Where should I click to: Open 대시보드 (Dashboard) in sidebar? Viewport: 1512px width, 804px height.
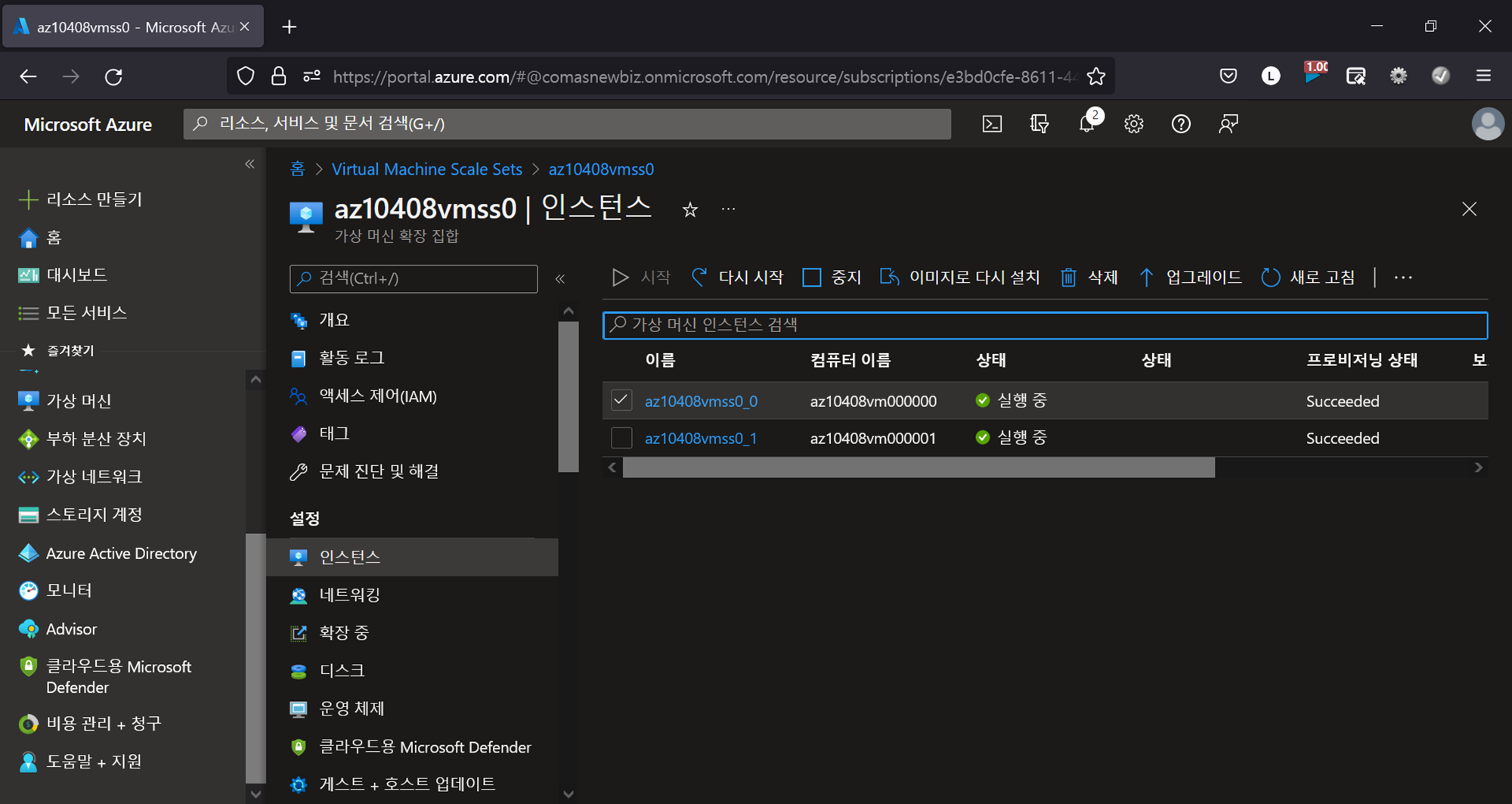(x=63, y=275)
